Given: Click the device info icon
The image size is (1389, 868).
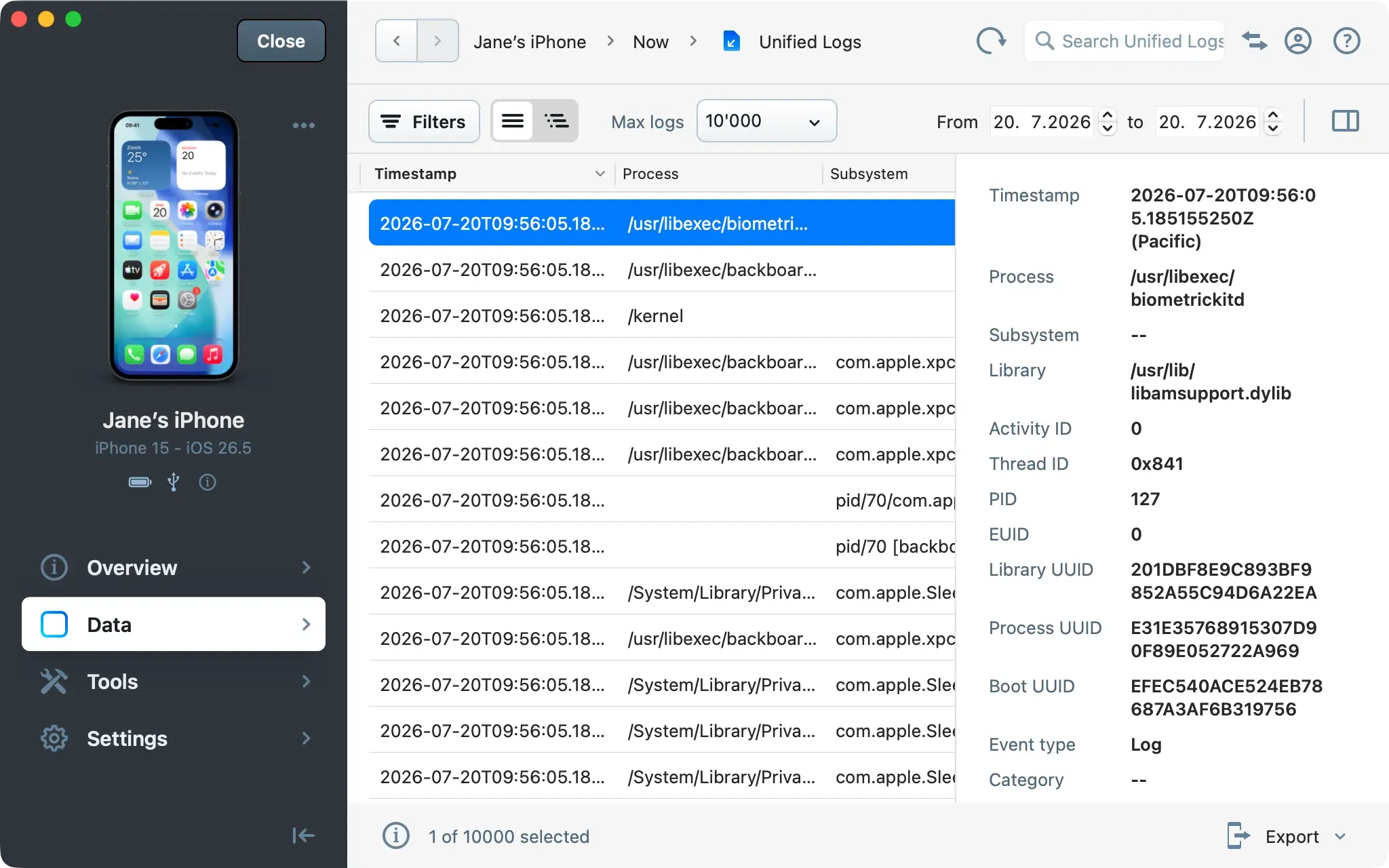Looking at the screenshot, I should (208, 482).
